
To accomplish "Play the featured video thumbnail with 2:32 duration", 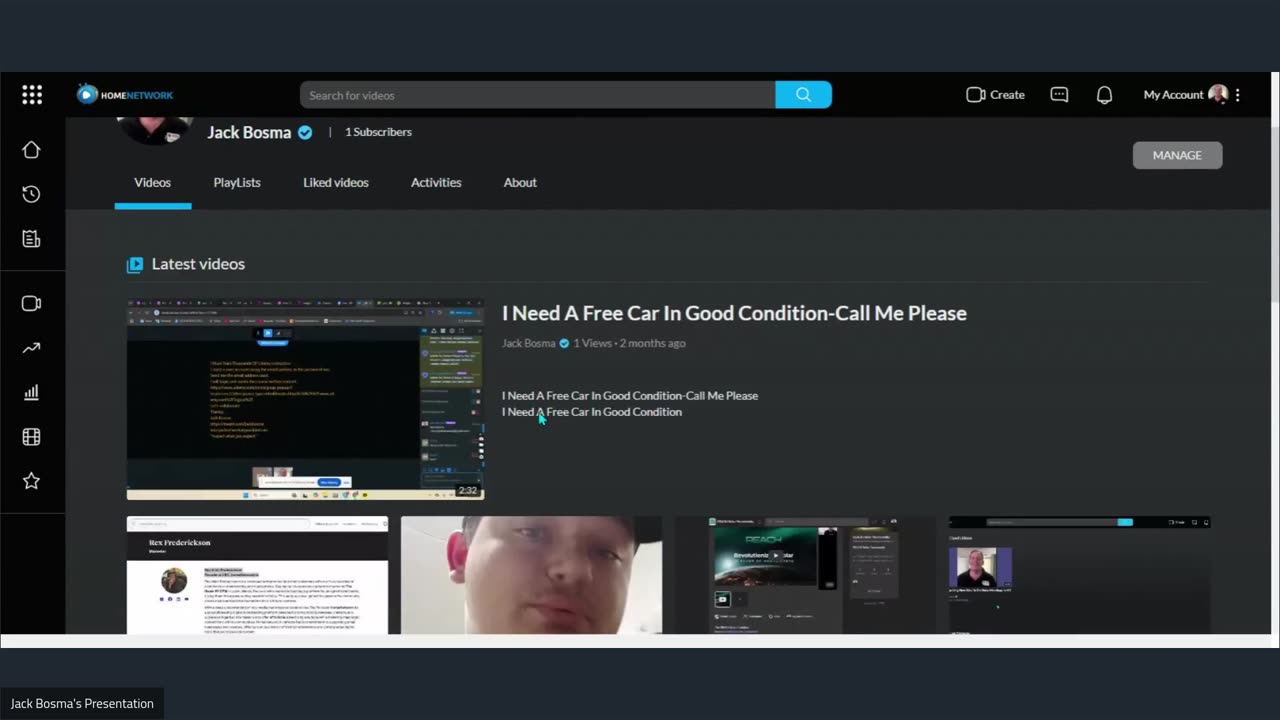I will click(305, 399).
